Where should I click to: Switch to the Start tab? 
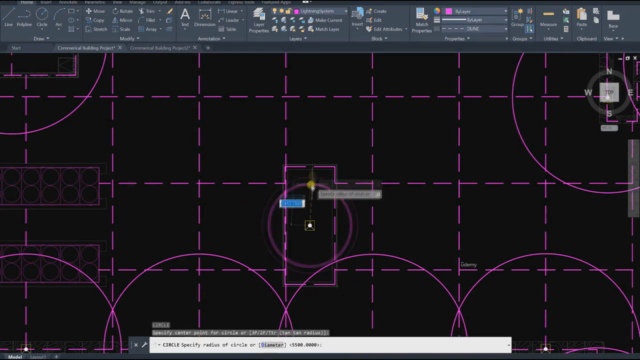tap(16, 48)
